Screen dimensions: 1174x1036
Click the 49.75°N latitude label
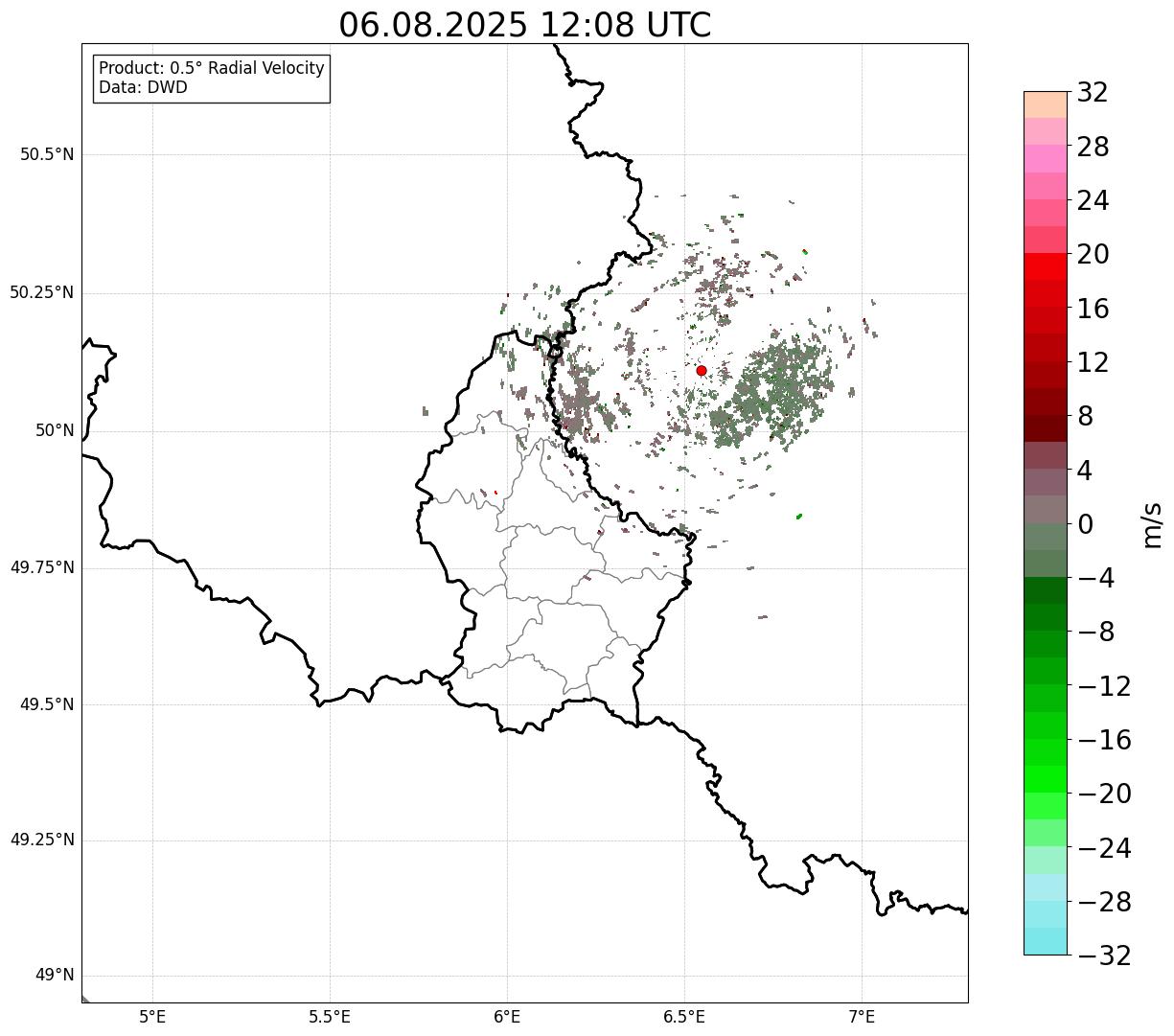click(42, 567)
